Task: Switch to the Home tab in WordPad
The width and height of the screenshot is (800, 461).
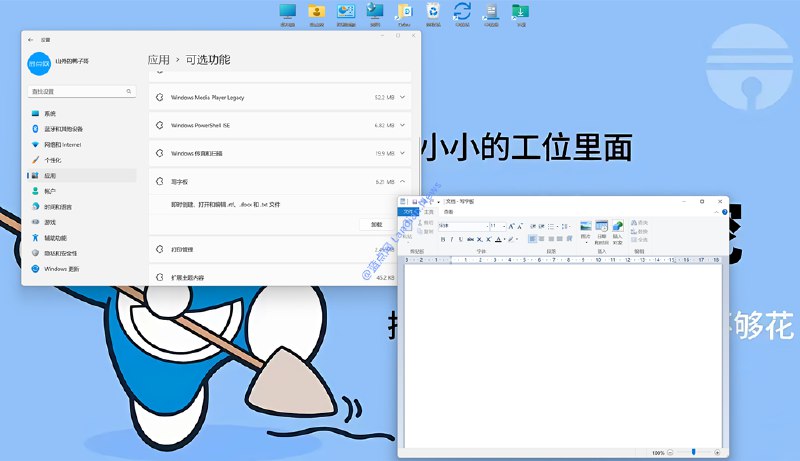Action: pos(429,212)
